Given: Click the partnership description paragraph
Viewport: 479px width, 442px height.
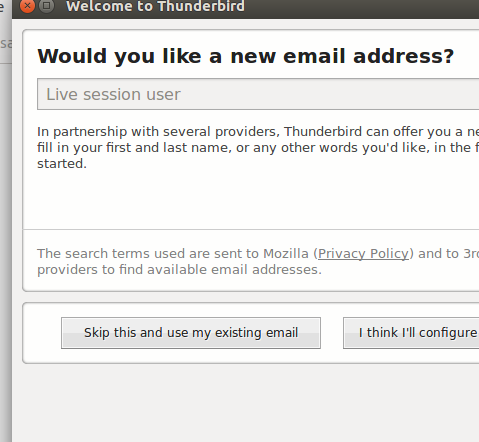Looking at the screenshot, I should click(x=258, y=148).
